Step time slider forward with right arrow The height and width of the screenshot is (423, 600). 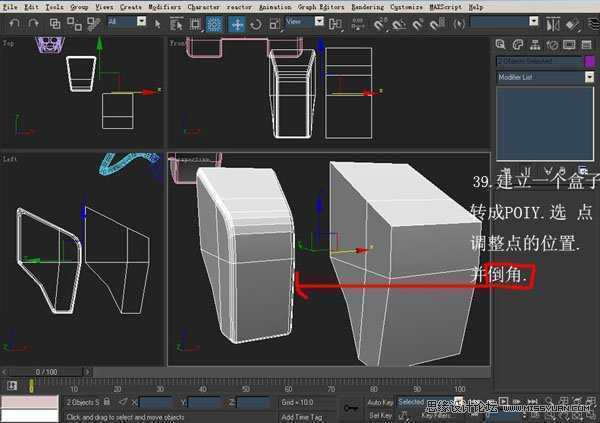point(88,372)
